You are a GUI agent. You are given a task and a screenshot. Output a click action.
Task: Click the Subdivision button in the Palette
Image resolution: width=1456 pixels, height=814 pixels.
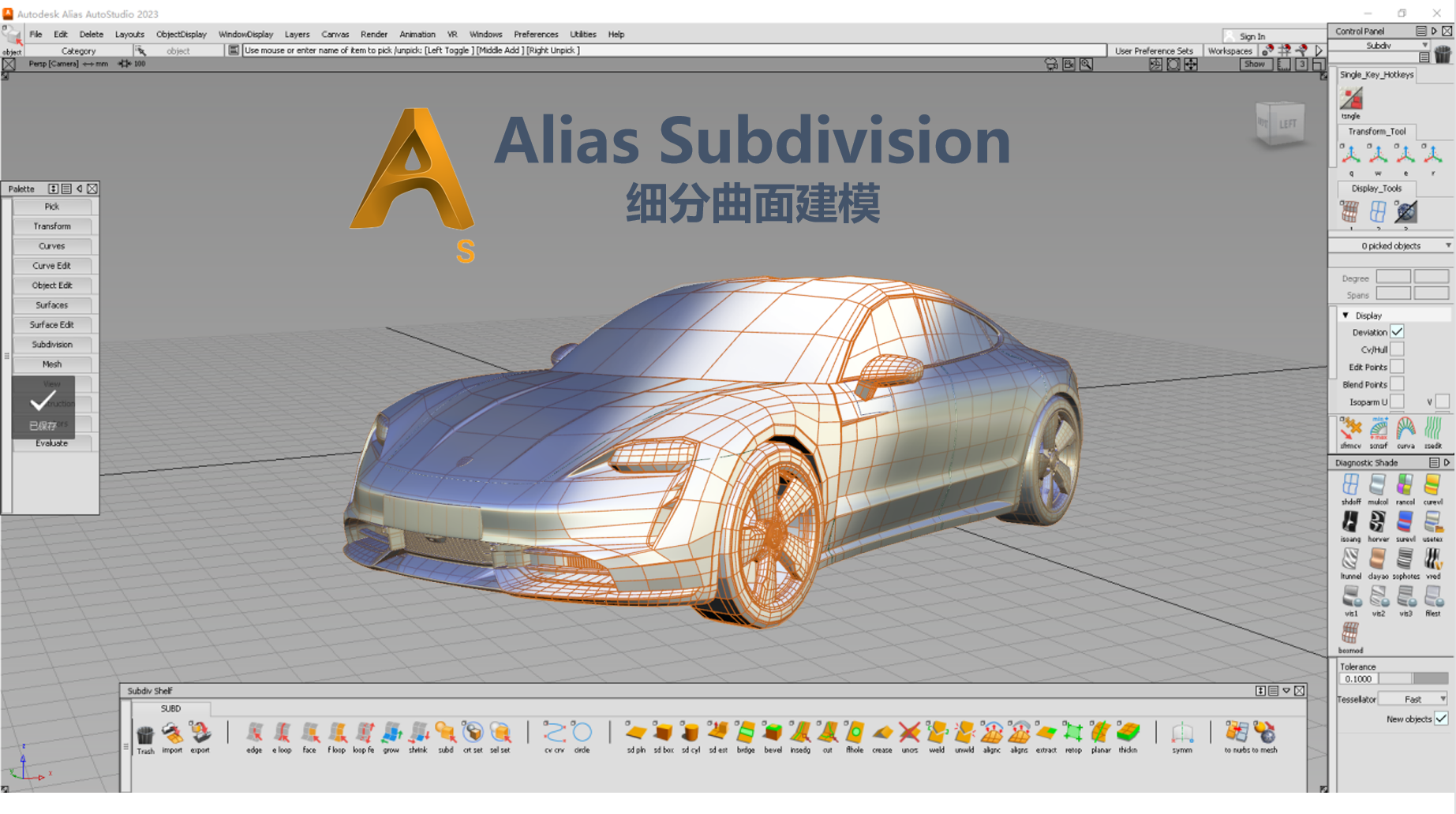[x=51, y=344]
